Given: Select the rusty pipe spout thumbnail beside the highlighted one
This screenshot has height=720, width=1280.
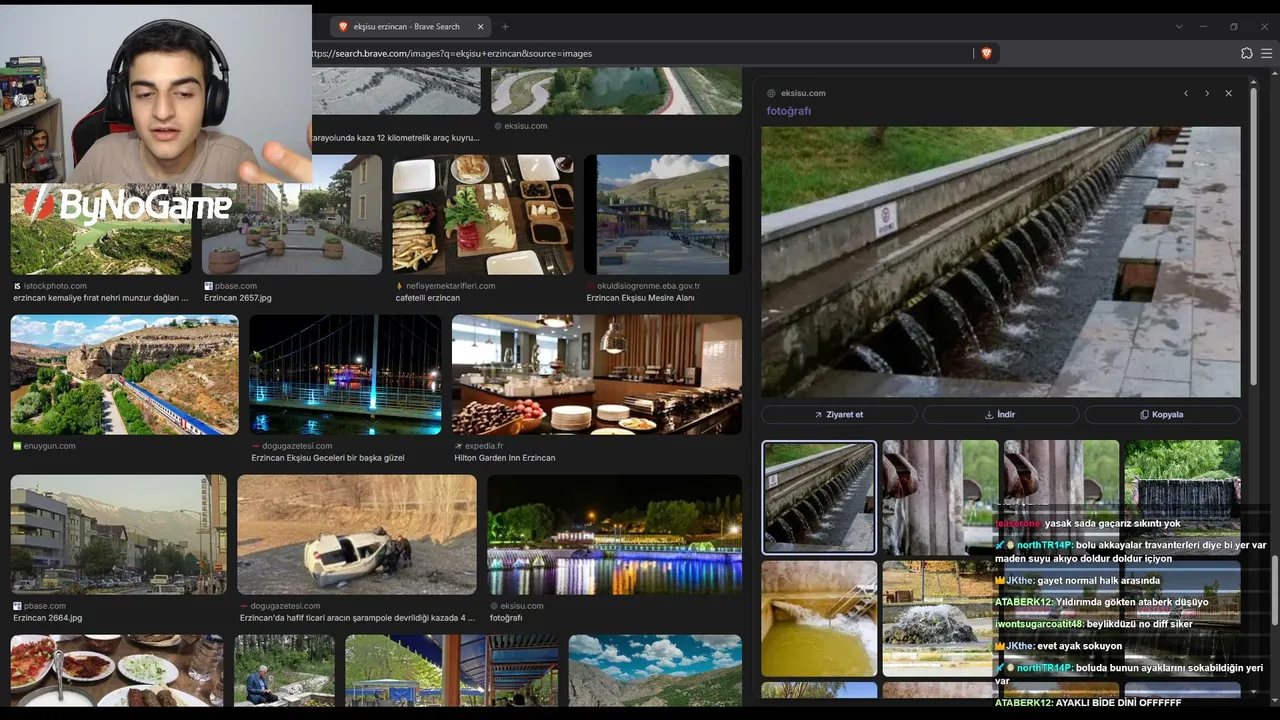Looking at the screenshot, I should tap(940, 497).
